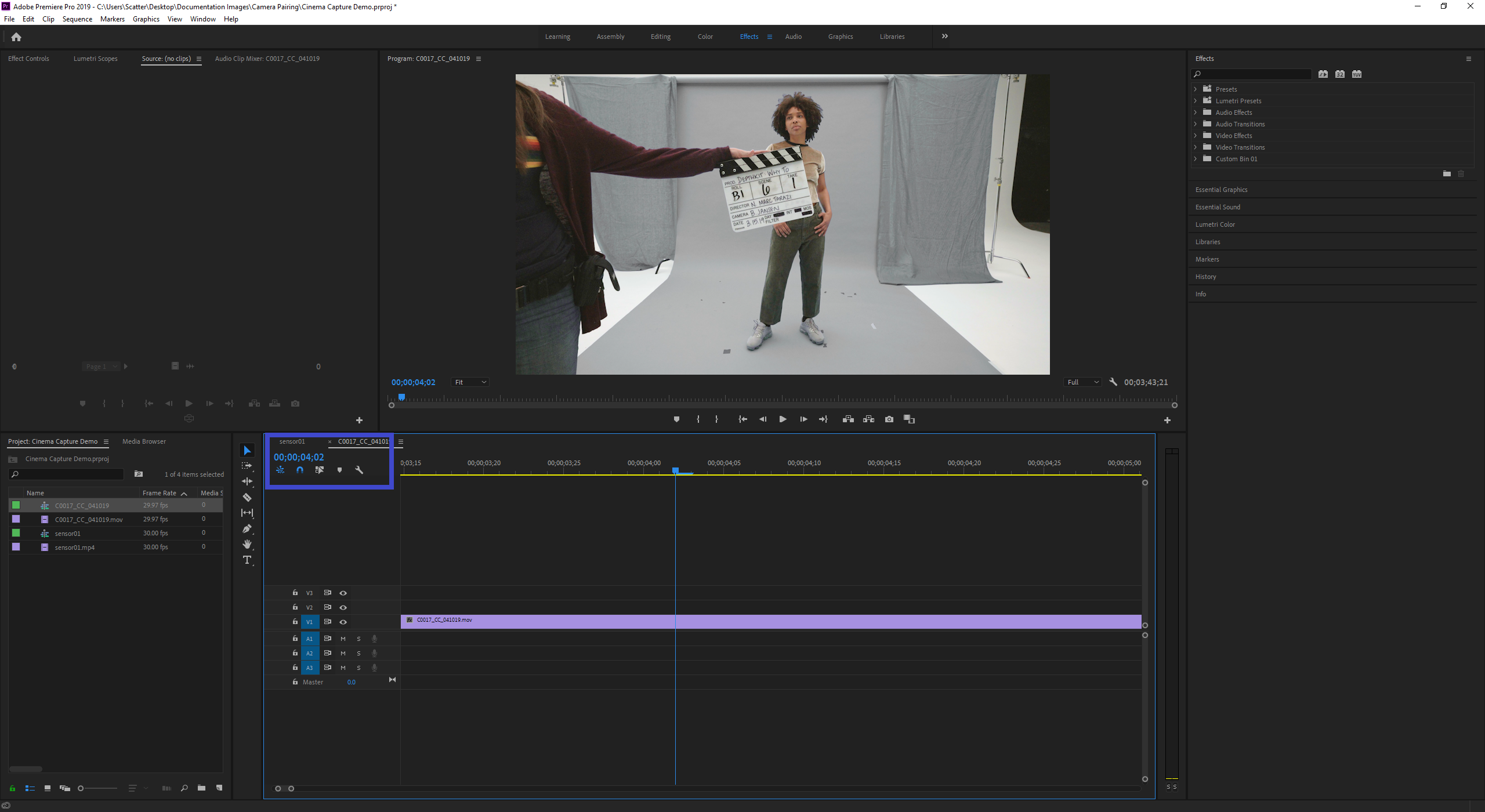The image size is (1485, 812).
Task: Expand the Video Effects folder
Action: click(x=1195, y=136)
